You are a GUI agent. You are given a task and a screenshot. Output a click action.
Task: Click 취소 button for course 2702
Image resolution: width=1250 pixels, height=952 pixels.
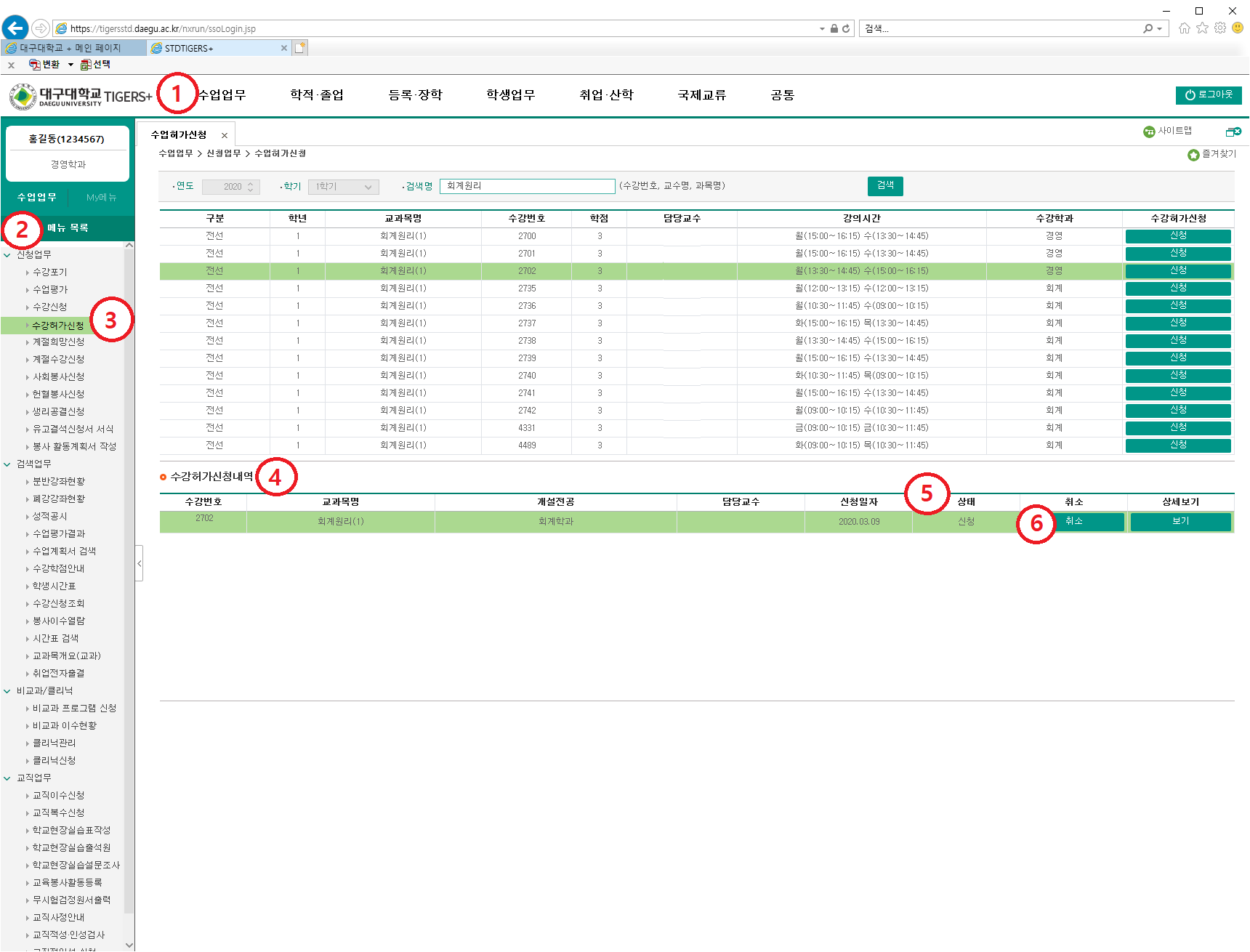point(1073,522)
